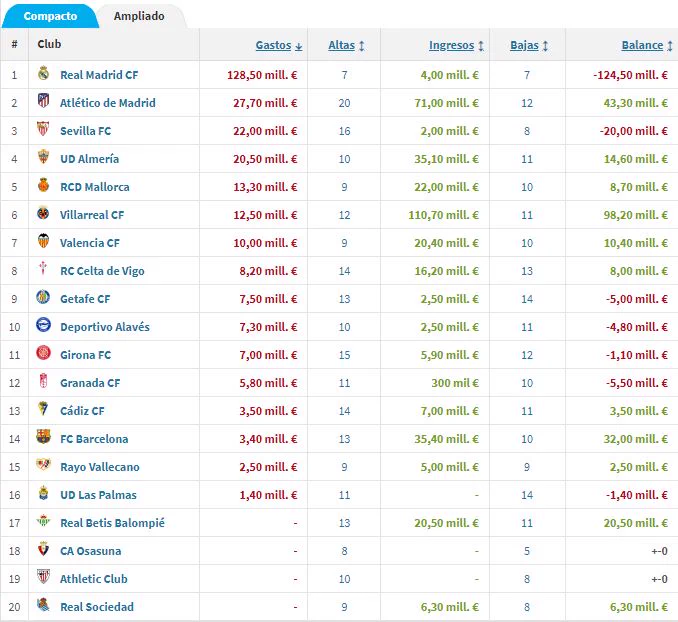Click the Real Sociedad crest icon

point(43,604)
